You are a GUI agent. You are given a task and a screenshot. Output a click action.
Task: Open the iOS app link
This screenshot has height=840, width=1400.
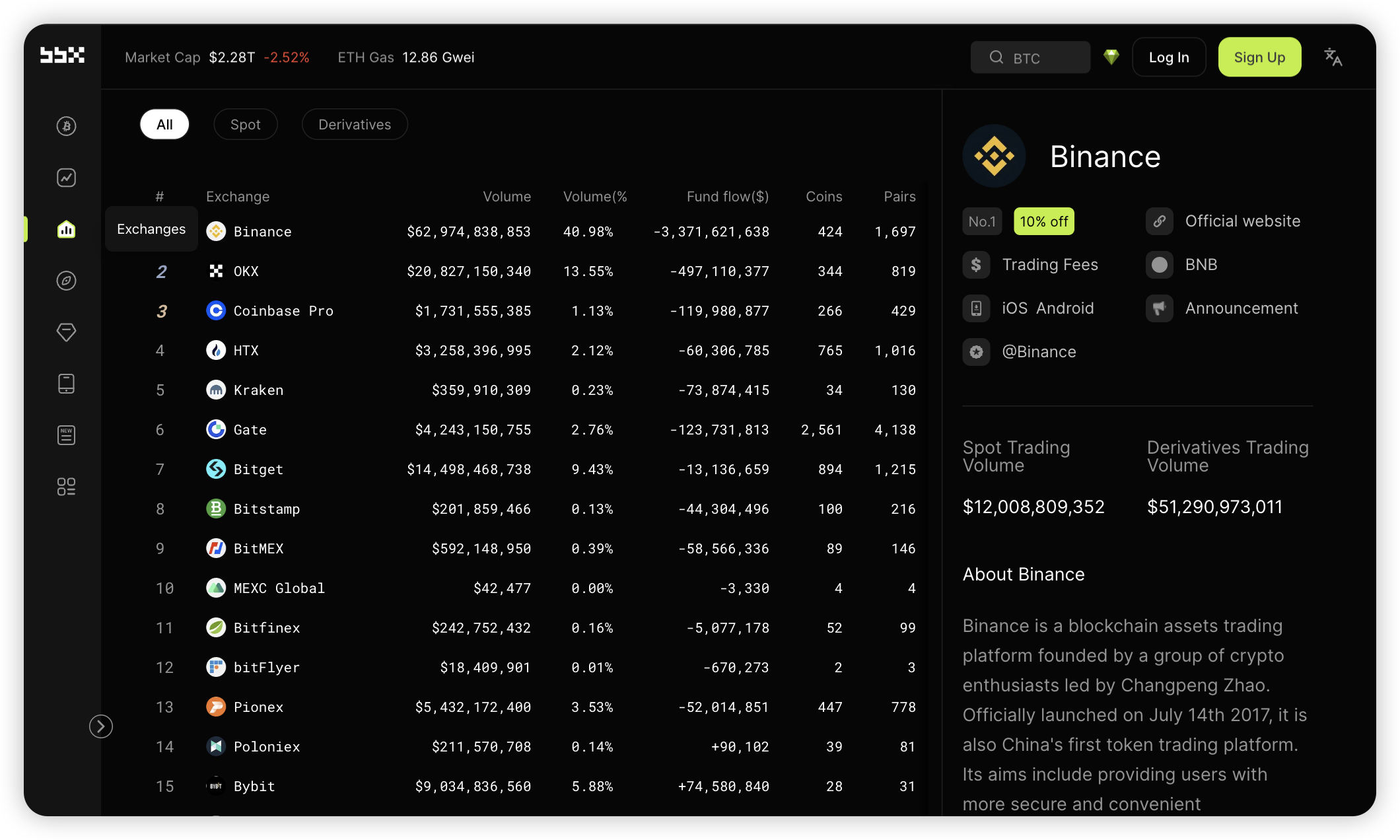click(x=1014, y=308)
